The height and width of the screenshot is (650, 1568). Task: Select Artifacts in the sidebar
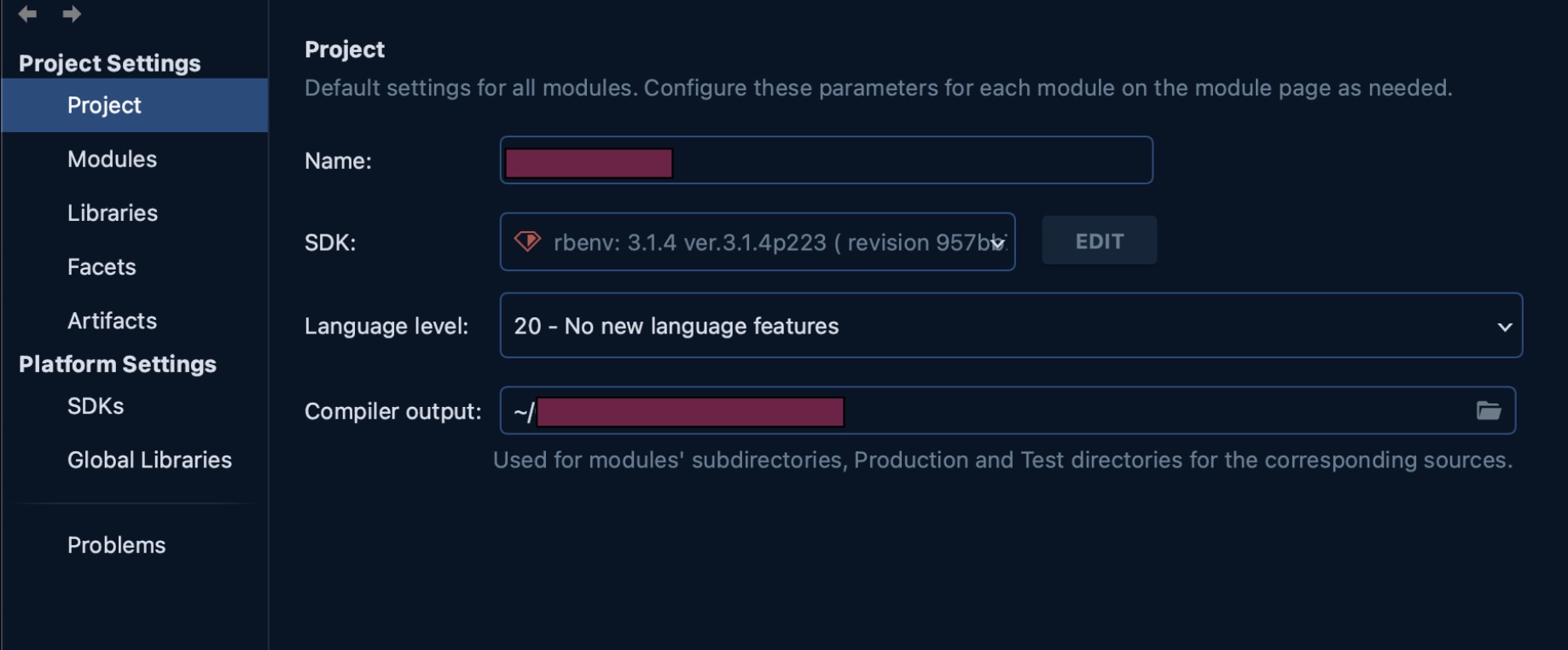click(x=112, y=321)
